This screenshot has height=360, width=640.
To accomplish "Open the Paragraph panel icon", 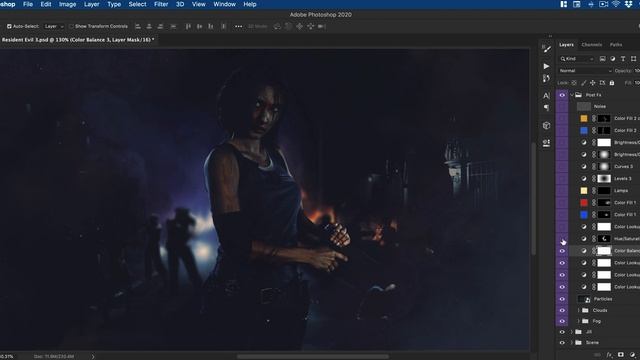I will point(547,108).
